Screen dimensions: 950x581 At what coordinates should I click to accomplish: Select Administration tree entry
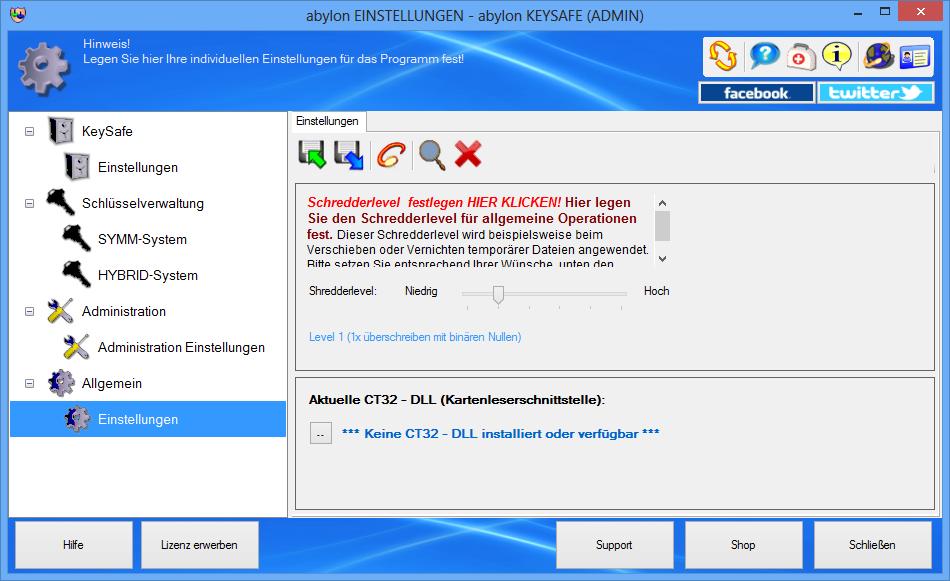124,311
